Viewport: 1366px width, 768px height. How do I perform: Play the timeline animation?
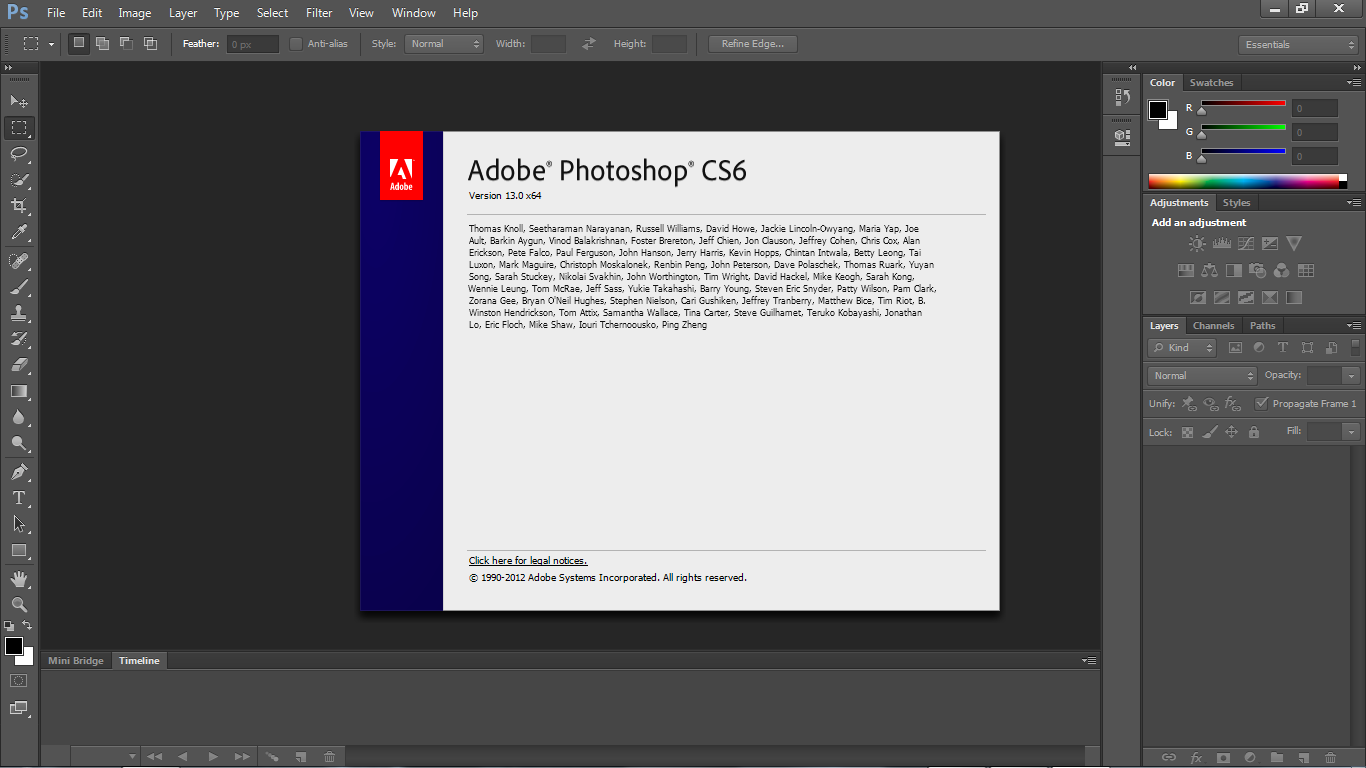tap(213, 757)
